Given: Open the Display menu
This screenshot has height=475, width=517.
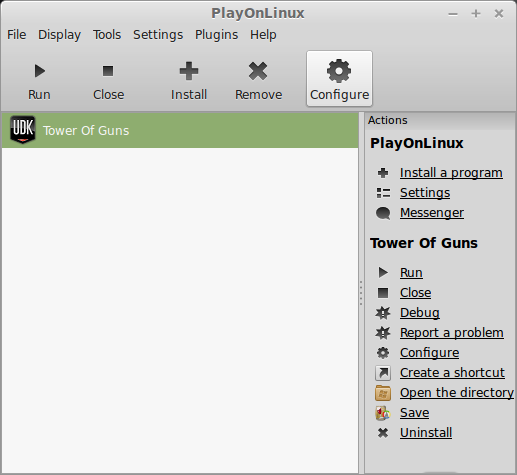Looking at the screenshot, I should [59, 35].
